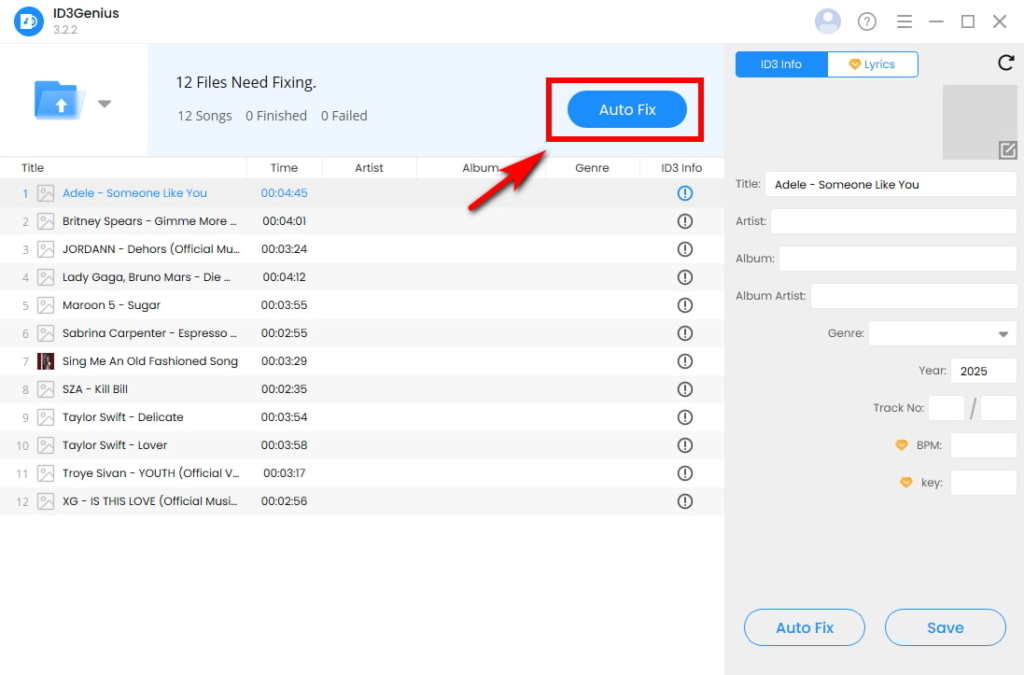Open the help question mark icon
This screenshot has height=675, width=1024.
[866, 20]
